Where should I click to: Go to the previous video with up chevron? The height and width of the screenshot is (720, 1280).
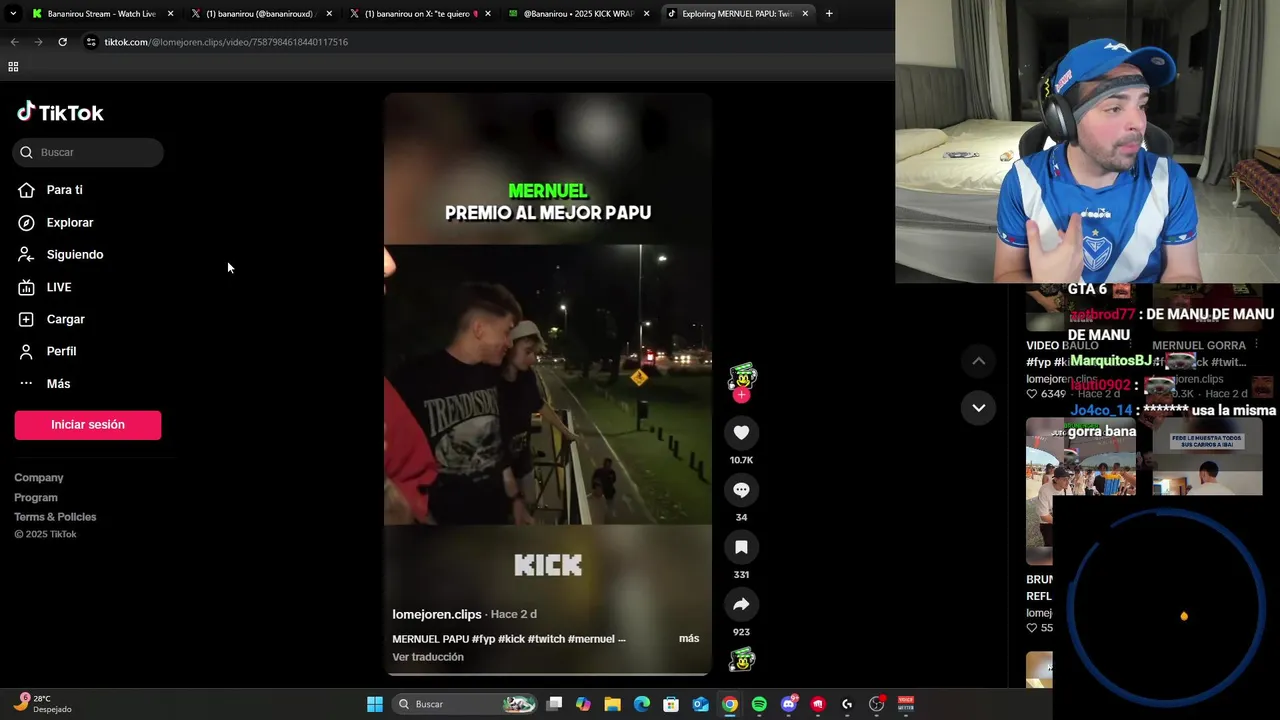(978, 361)
